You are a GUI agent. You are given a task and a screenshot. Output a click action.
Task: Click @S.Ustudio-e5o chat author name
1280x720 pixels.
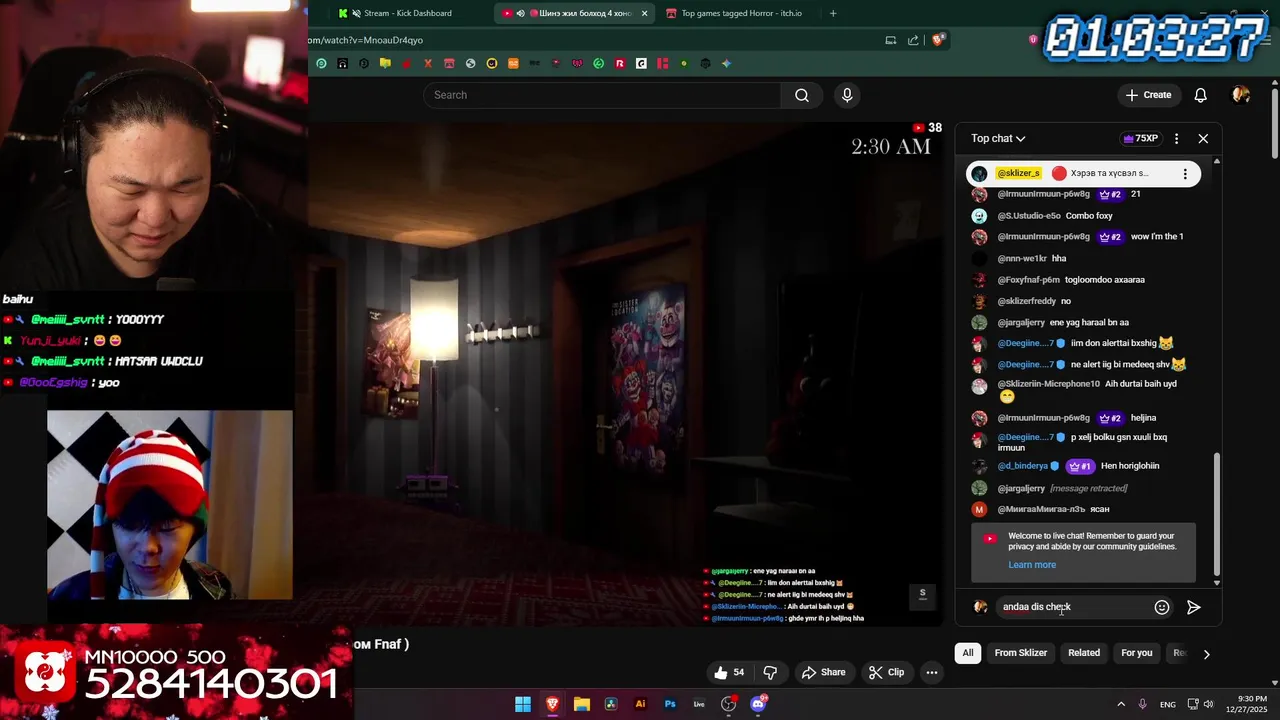[1029, 216]
